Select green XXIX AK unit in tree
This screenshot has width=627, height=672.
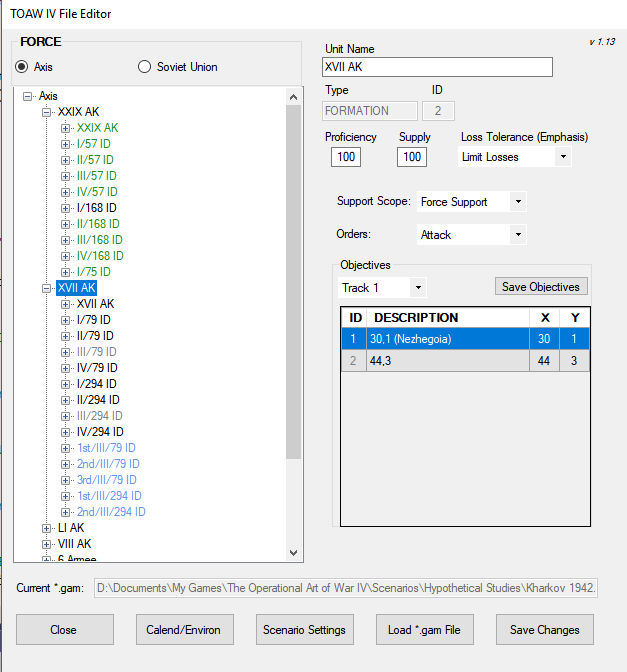click(97, 128)
